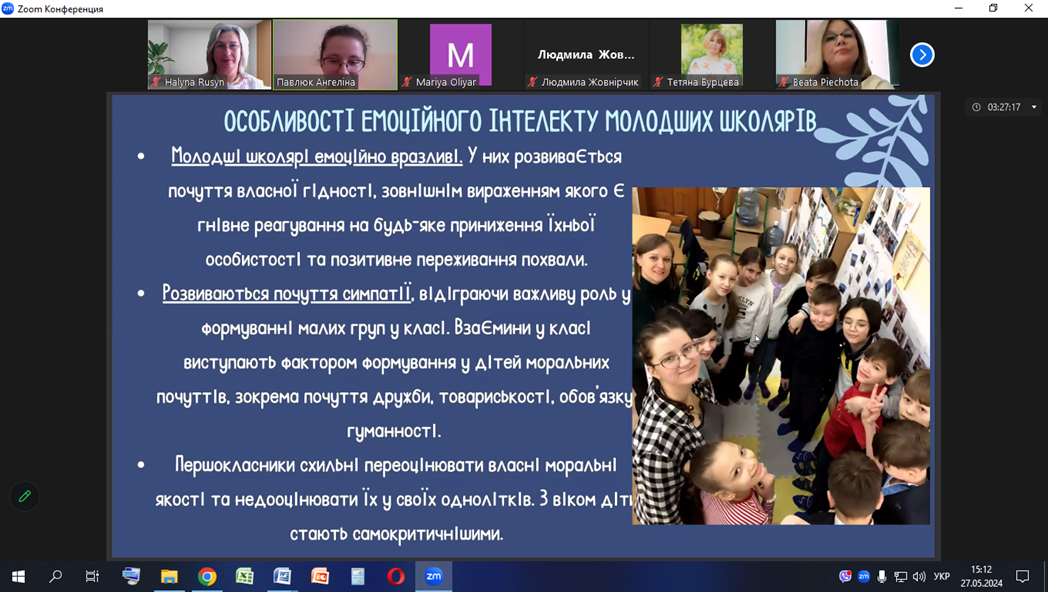Click the Viber icon in system tray
The image size is (1048, 592).
pyautogui.click(x=845, y=576)
